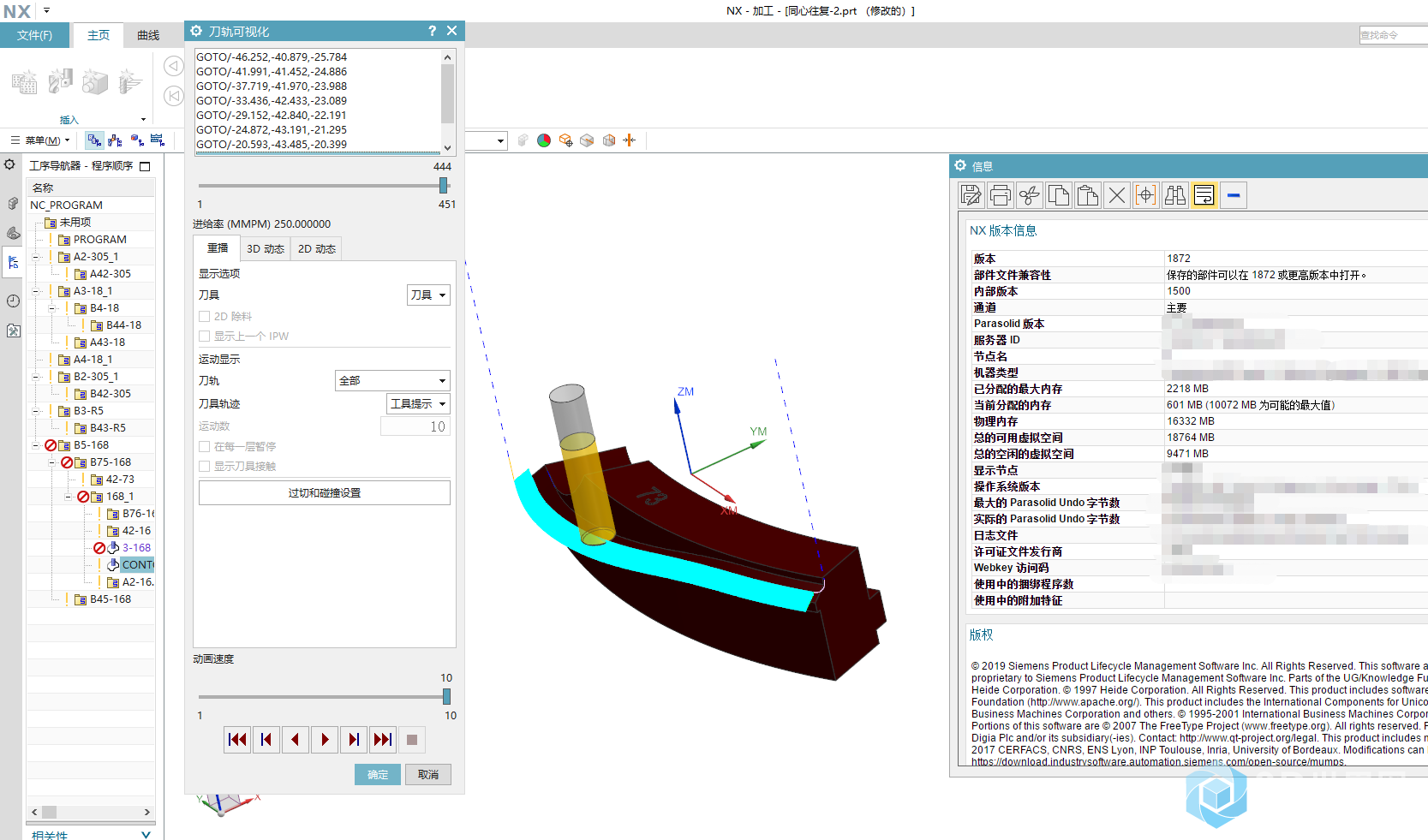
Task: Click the tri-color selection priority circle icon
Action: click(544, 140)
